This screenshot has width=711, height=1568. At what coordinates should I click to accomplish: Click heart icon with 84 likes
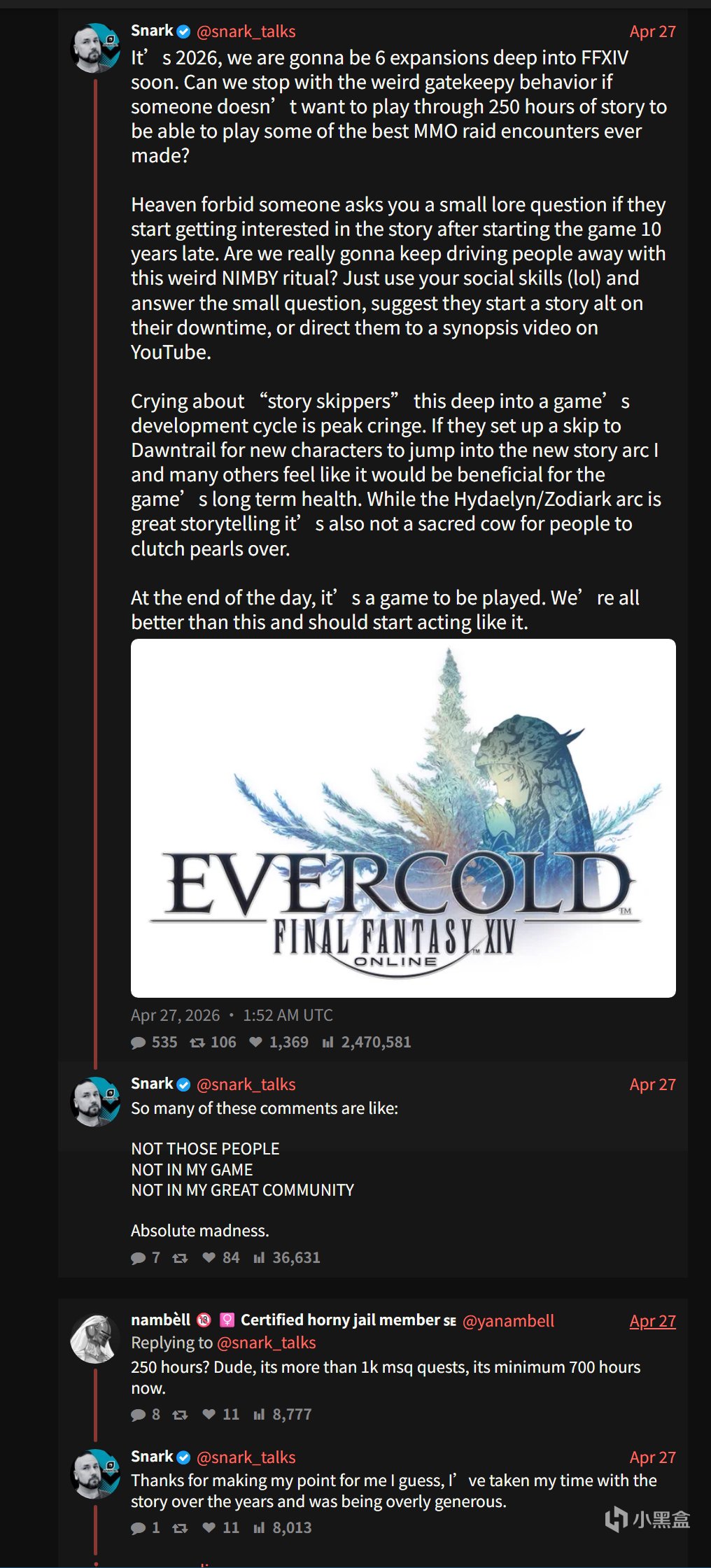click(209, 1258)
